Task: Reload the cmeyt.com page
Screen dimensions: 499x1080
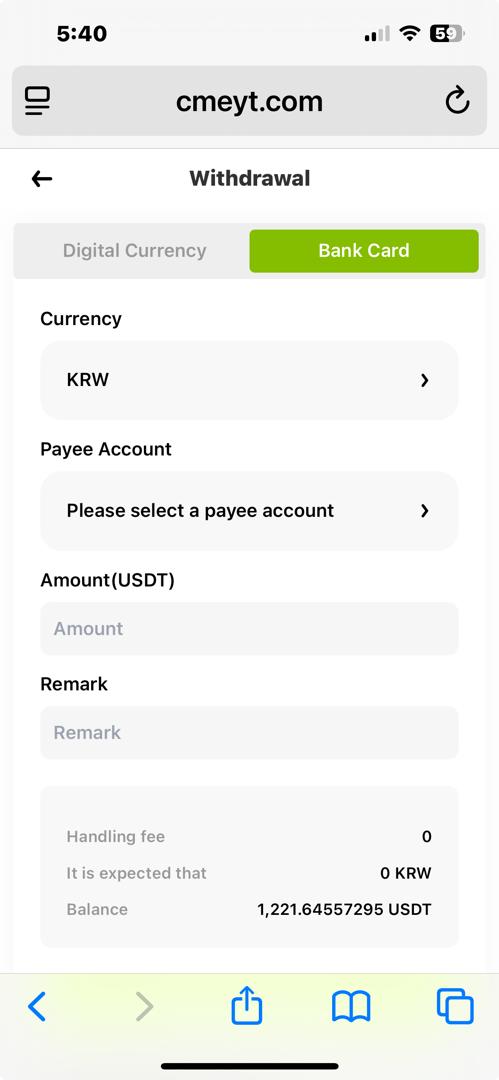Action: pos(457,101)
